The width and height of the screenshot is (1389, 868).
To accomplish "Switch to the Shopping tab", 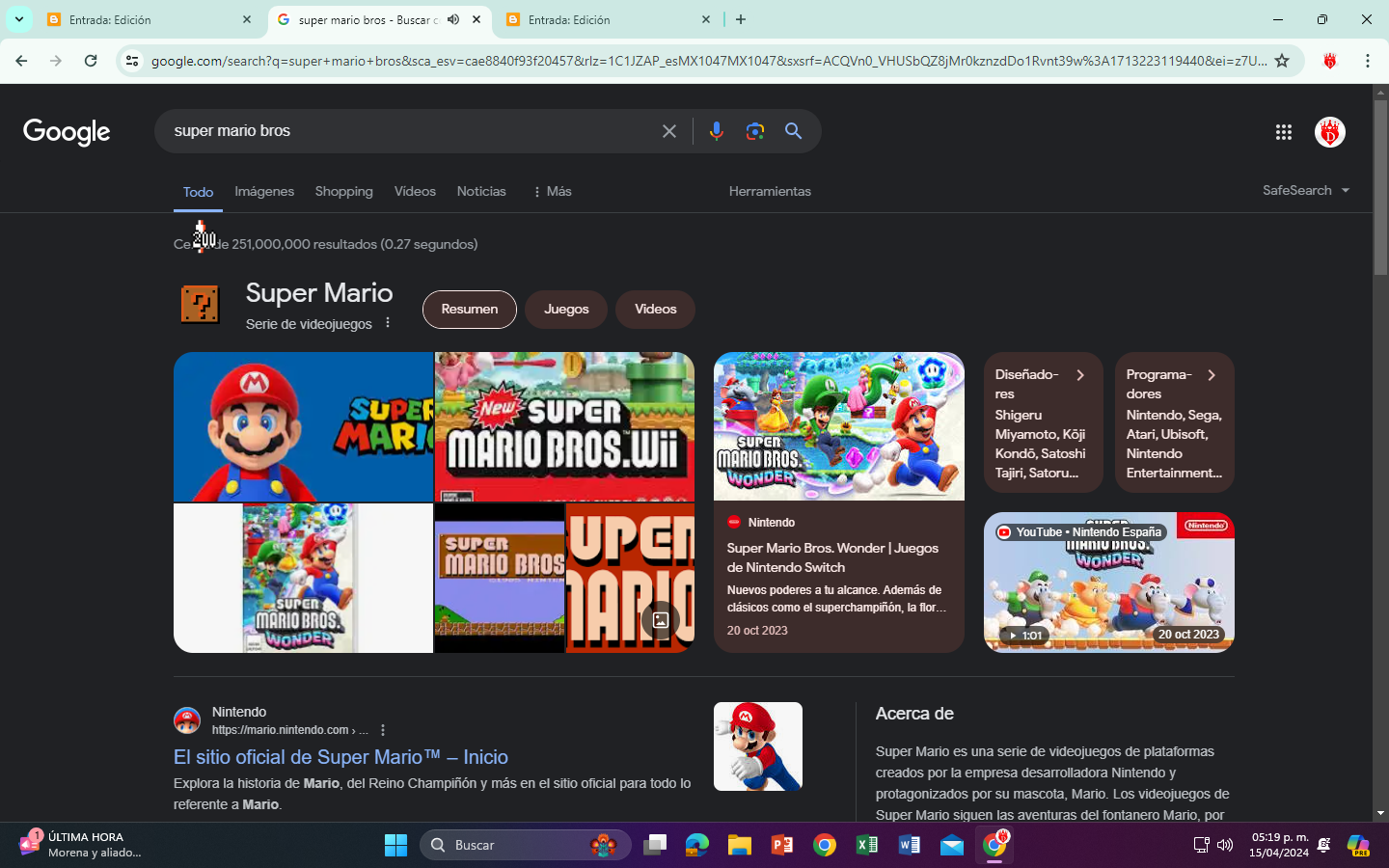I will 343,191.
